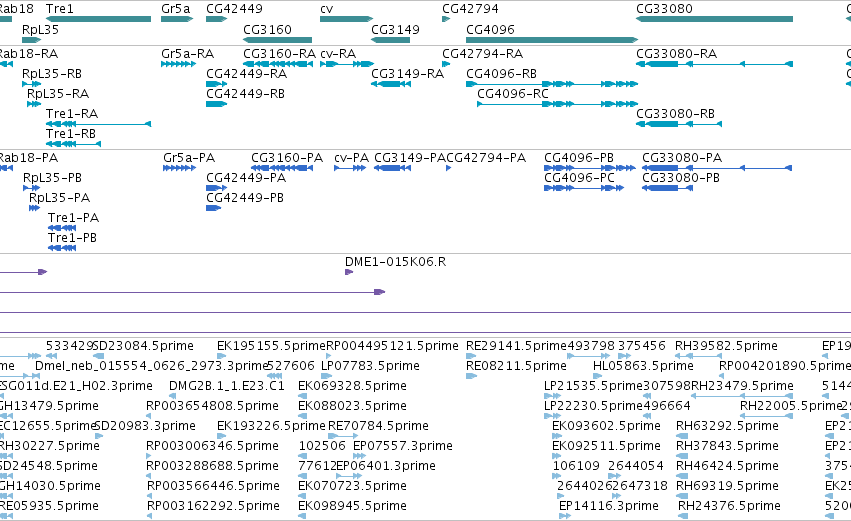Click the DMG2B.1_1.E23.C1 label
Viewport: 851px width, 521px height.
[227, 386]
